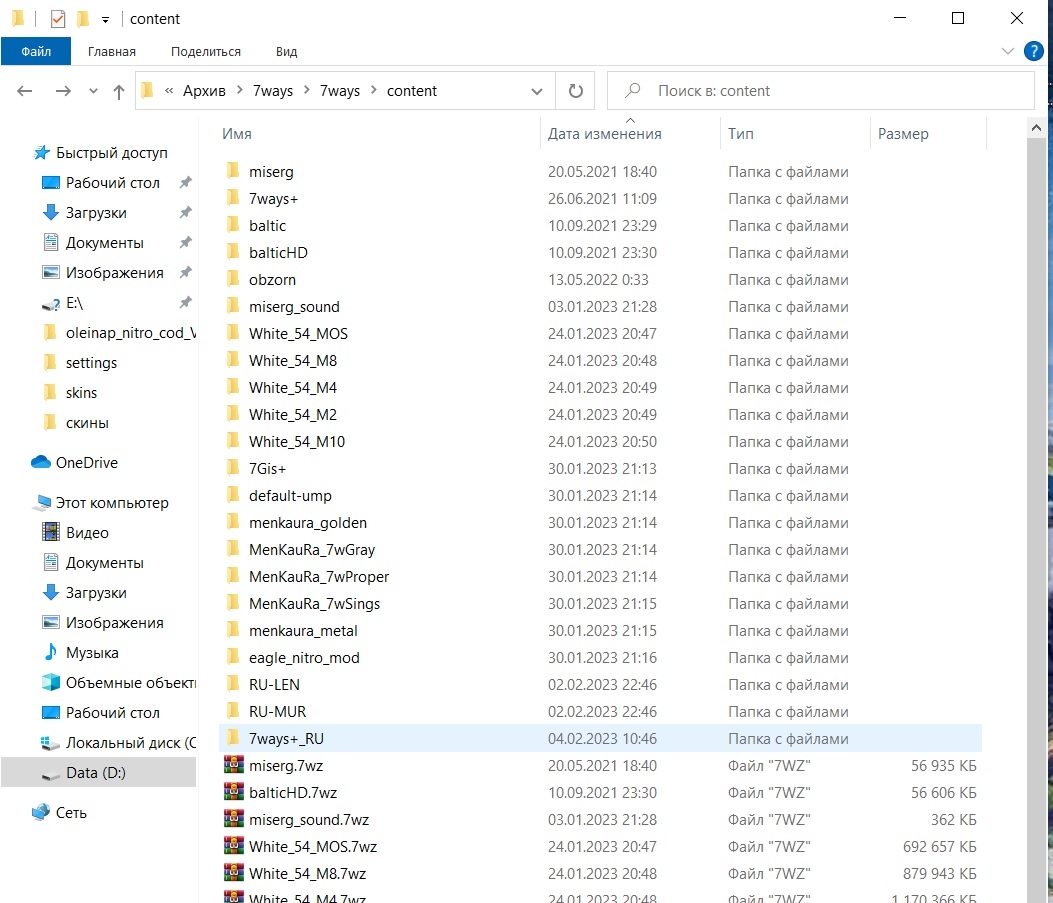Click the Up one level arrow
This screenshot has height=903, width=1053.
point(119,91)
